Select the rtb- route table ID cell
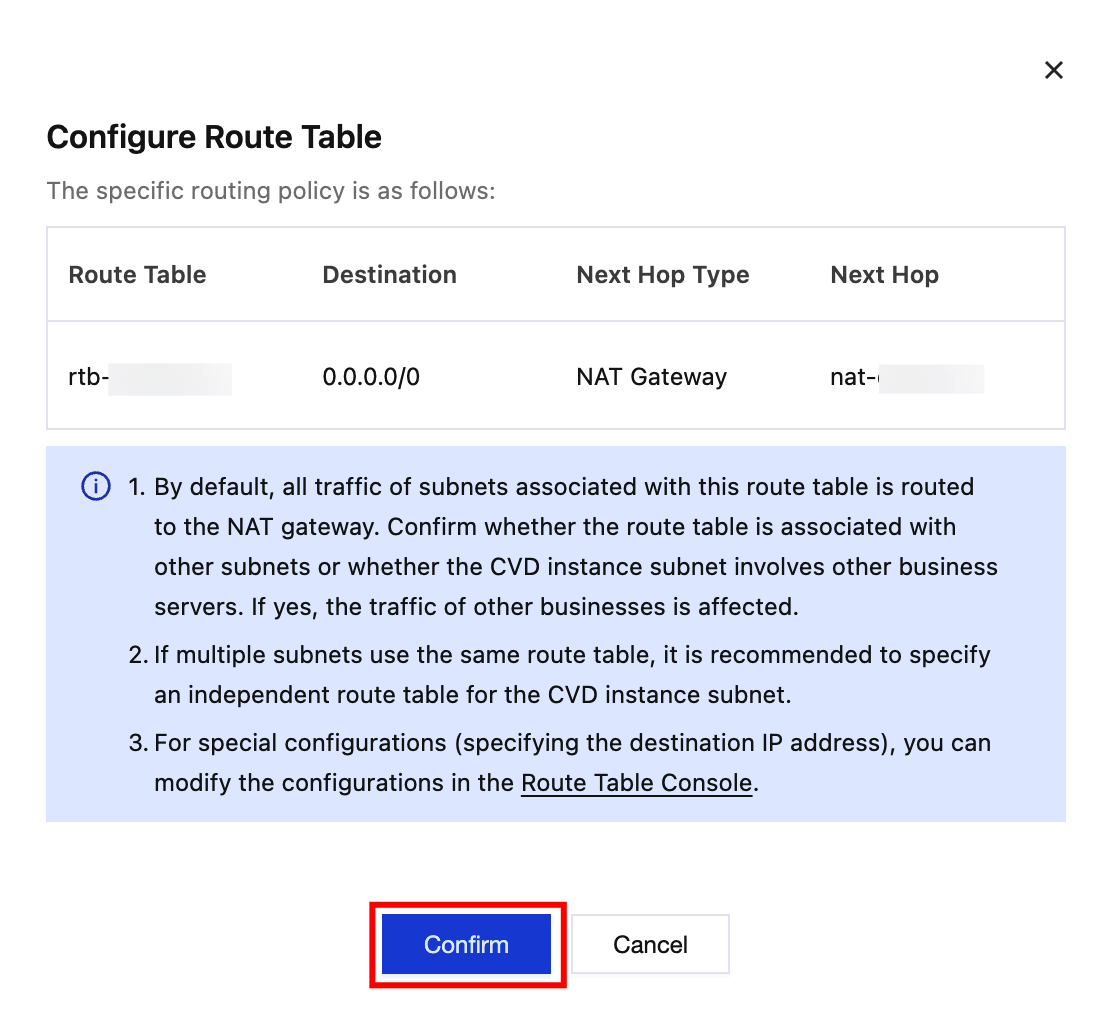The height and width of the screenshot is (1018, 1110). point(150,378)
